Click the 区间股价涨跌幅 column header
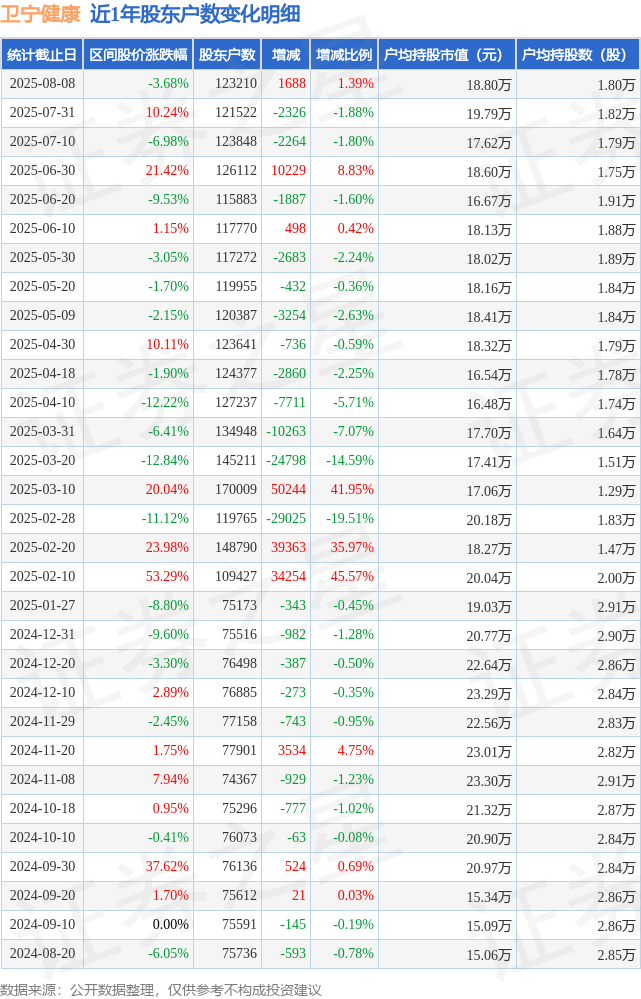Viewport: 641px width, 999px height. click(x=138, y=55)
